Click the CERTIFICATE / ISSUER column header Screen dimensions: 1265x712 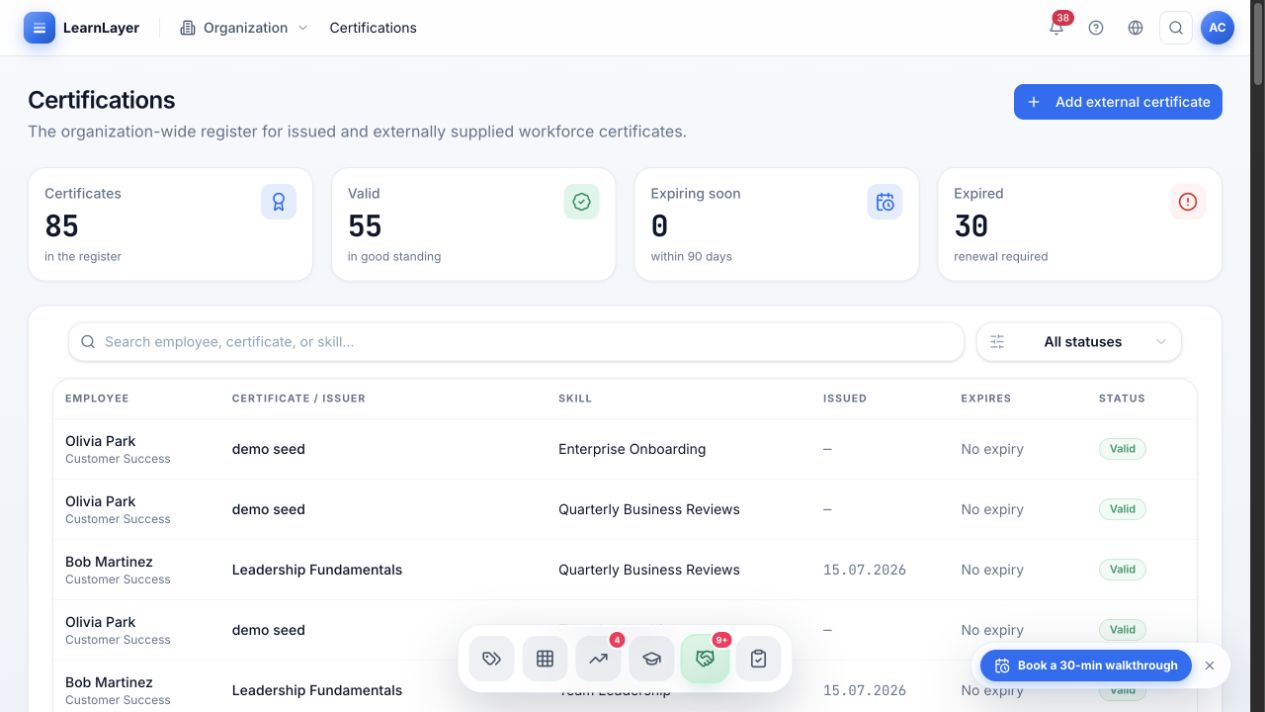point(299,398)
